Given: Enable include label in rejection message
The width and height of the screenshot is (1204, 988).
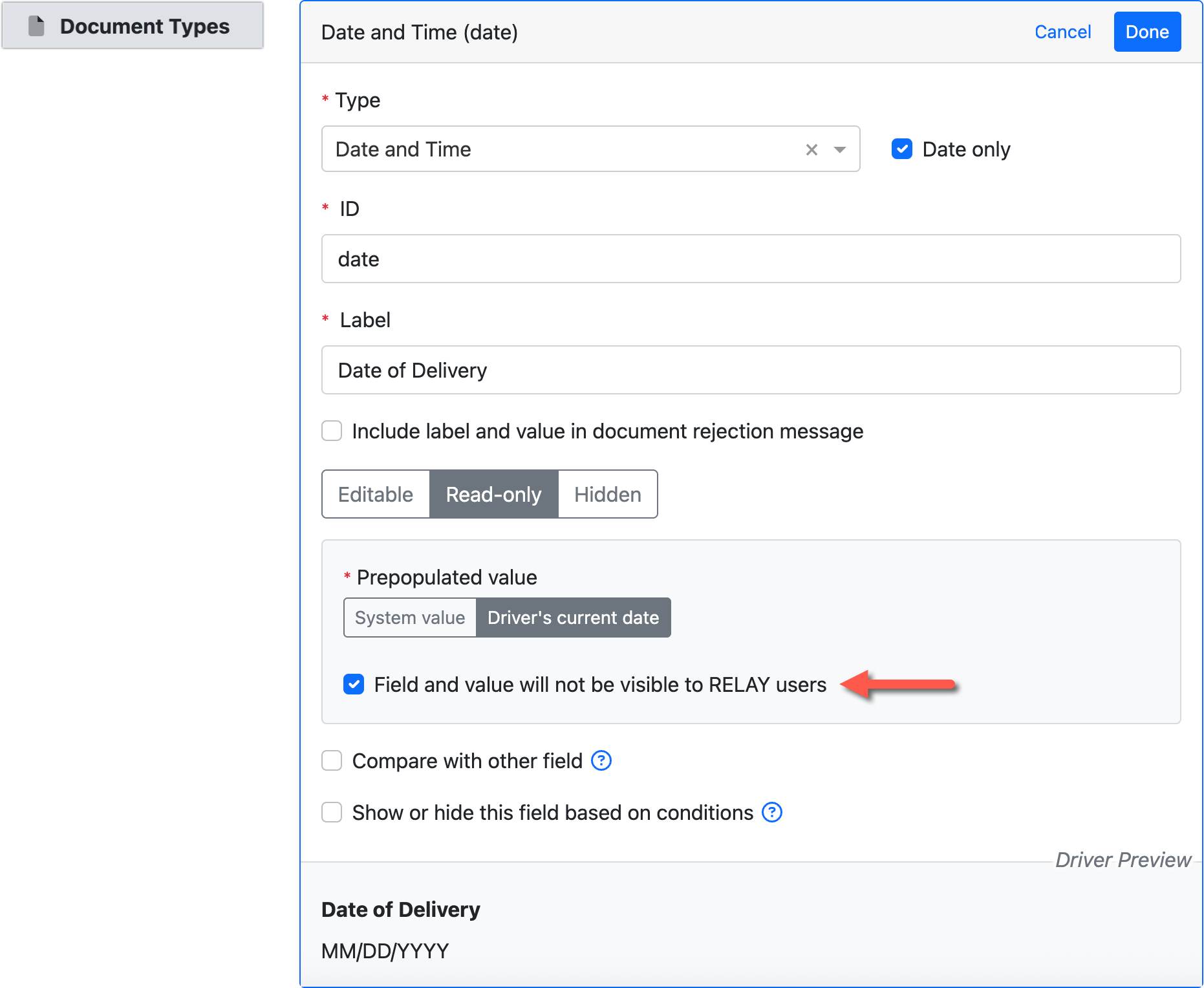Looking at the screenshot, I should point(332,431).
